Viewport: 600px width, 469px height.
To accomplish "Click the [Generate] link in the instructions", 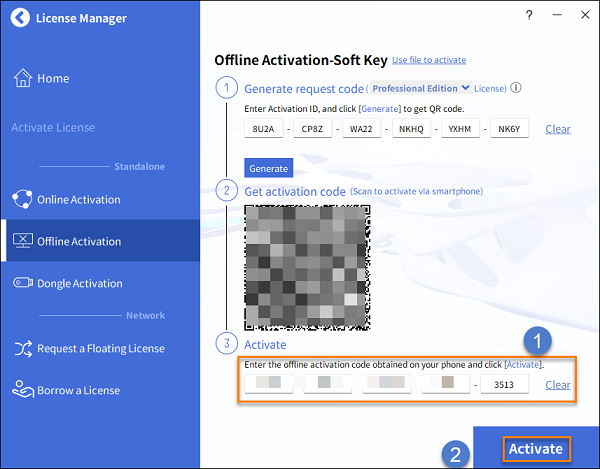I will [x=380, y=109].
